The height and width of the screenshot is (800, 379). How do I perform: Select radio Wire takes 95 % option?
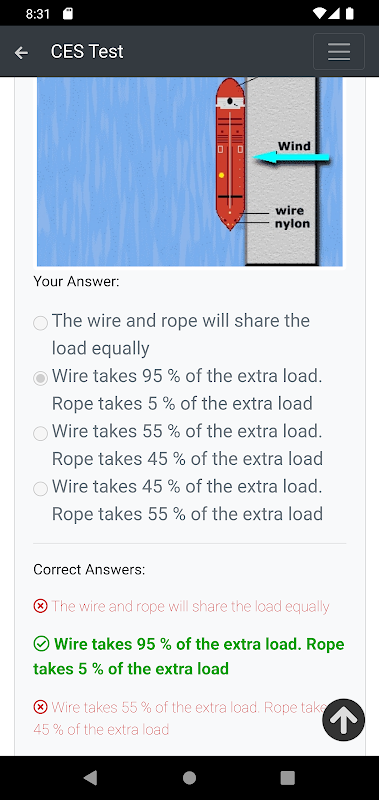click(x=40, y=378)
